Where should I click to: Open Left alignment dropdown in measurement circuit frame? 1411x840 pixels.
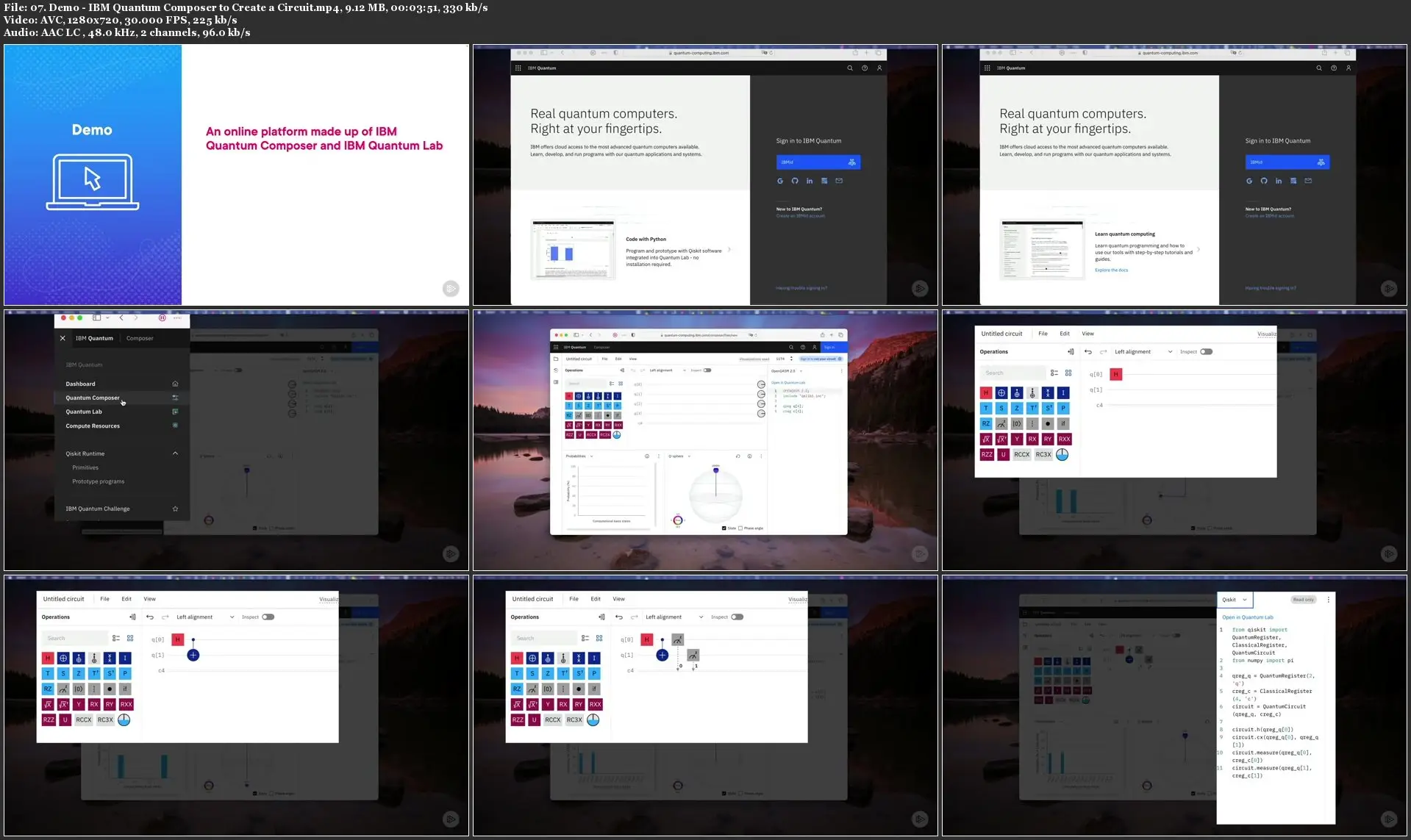pos(674,617)
